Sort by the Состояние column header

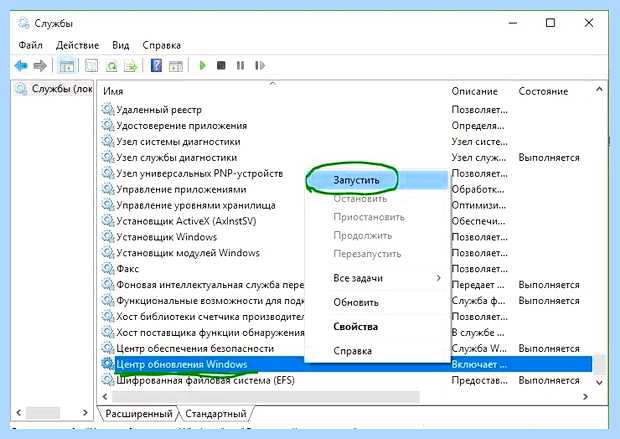click(543, 91)
